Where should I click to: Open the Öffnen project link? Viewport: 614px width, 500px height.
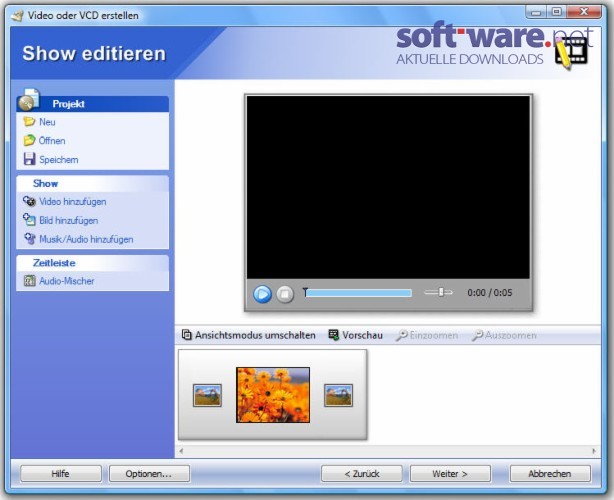(x=52, y=141)
